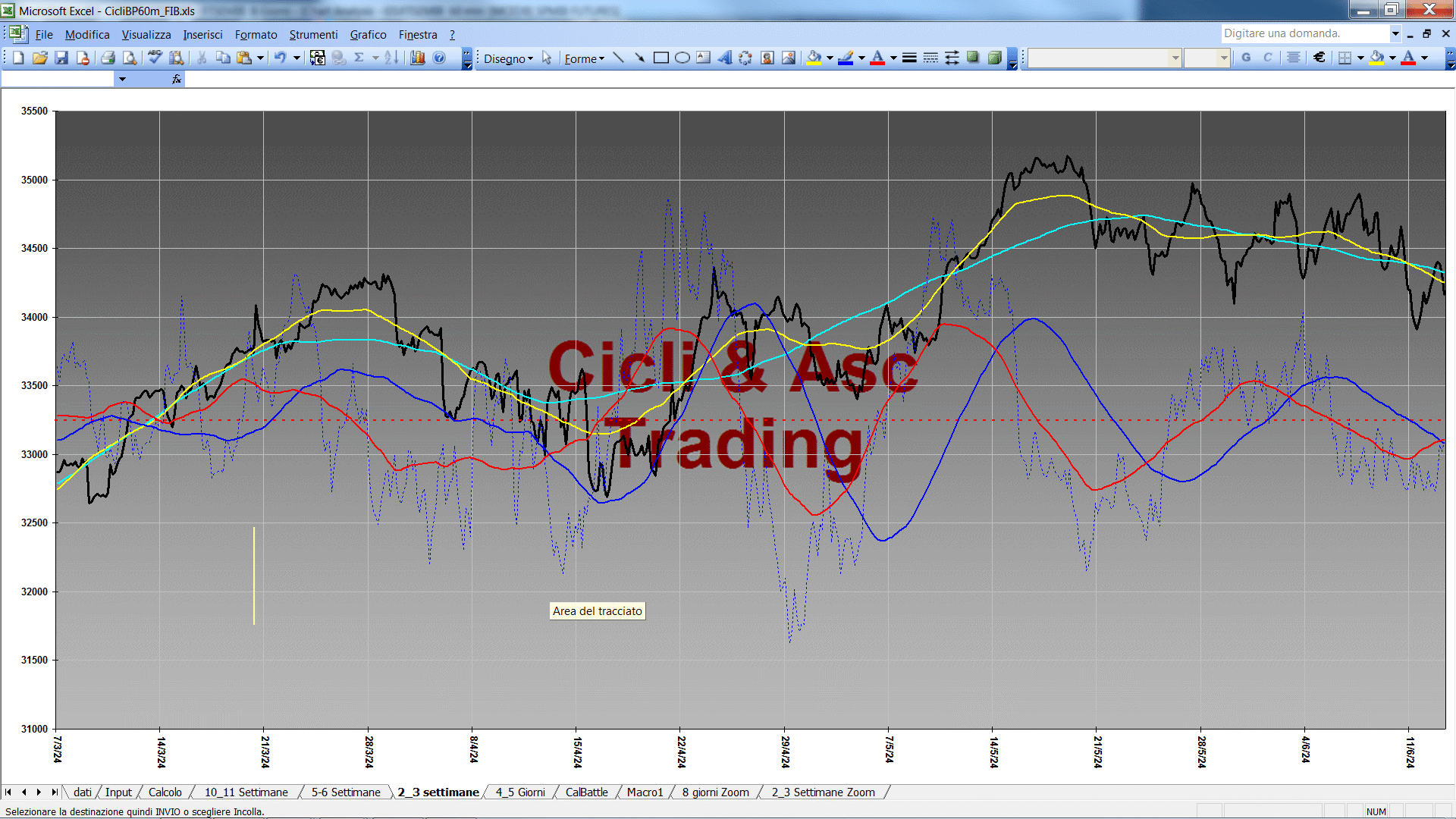Switch to the 10_11 Settimane sheet tab
Viewport: 1456px width, 819px height.
click(x=246, y=792)
